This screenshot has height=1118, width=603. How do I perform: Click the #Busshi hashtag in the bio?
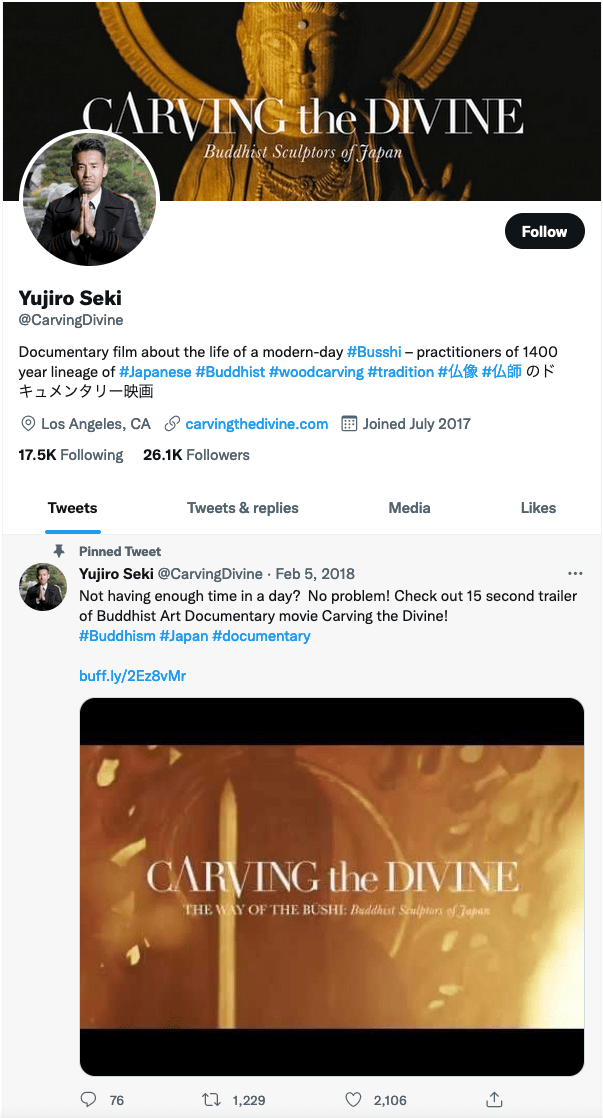pyautogui.click(x=374, y=352)
